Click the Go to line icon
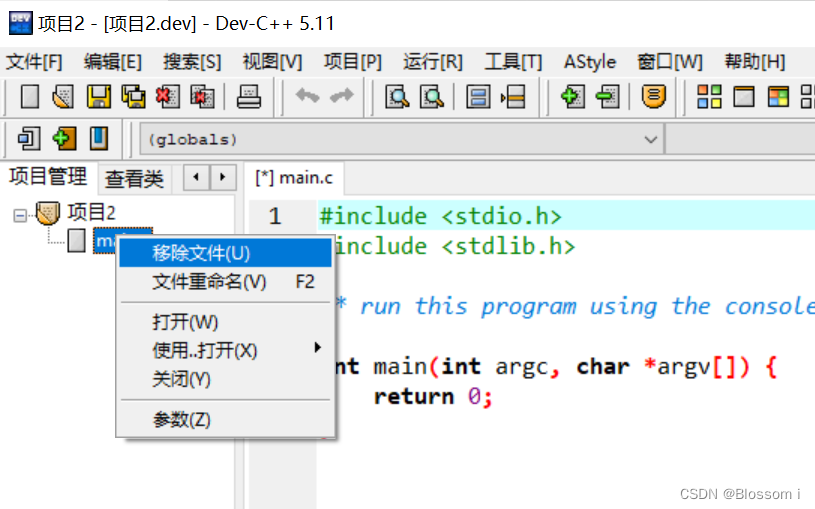 pyautogui.click(x=513, y=97)
